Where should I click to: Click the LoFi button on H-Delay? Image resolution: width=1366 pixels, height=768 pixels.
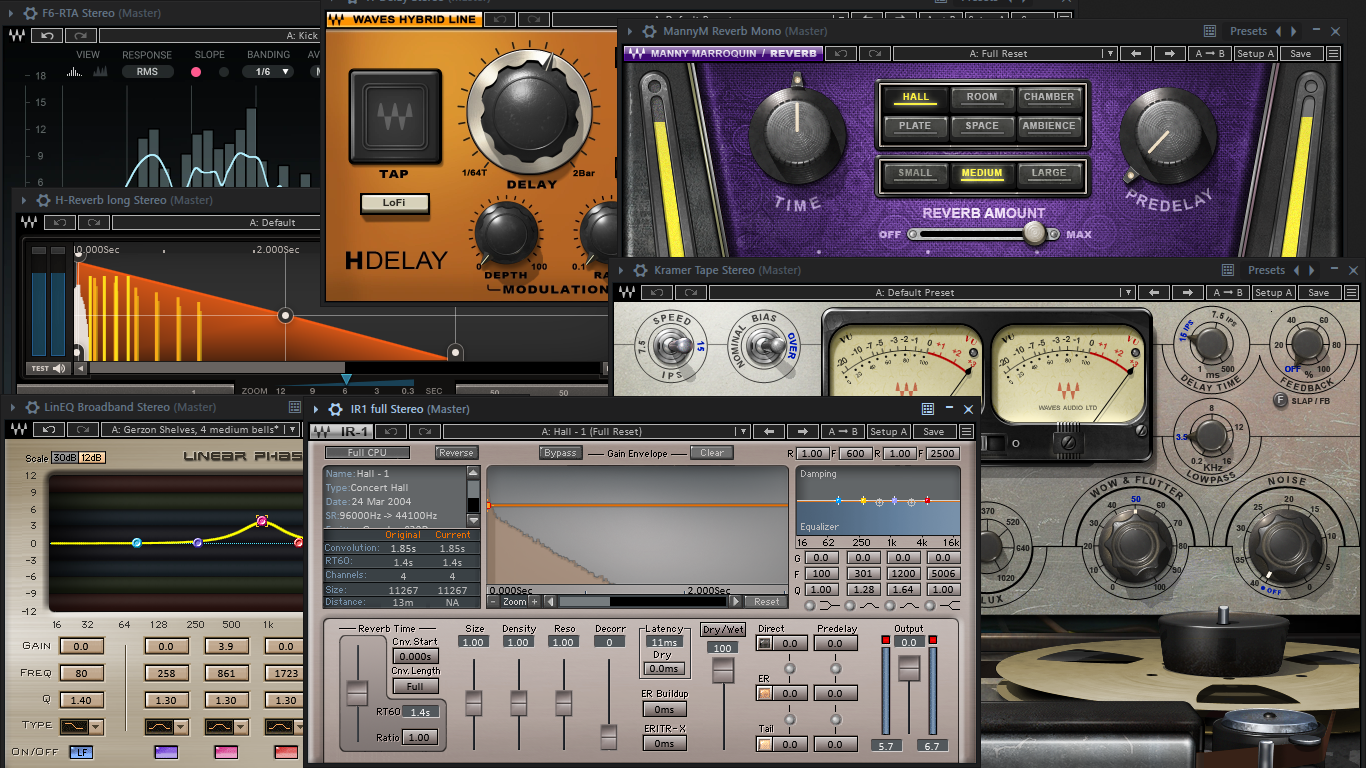click(394, 203)
